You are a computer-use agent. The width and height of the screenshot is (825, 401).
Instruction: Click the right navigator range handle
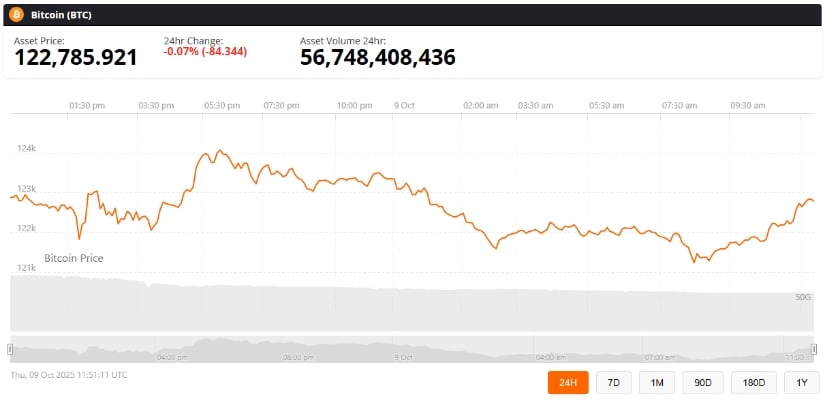pos(814,348)
